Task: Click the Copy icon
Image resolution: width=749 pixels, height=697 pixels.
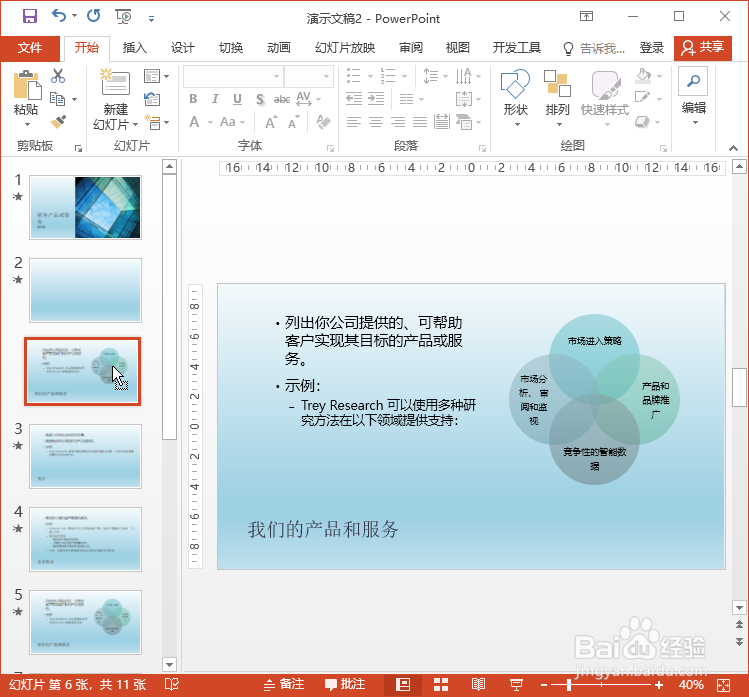Action: click(57, 99)
